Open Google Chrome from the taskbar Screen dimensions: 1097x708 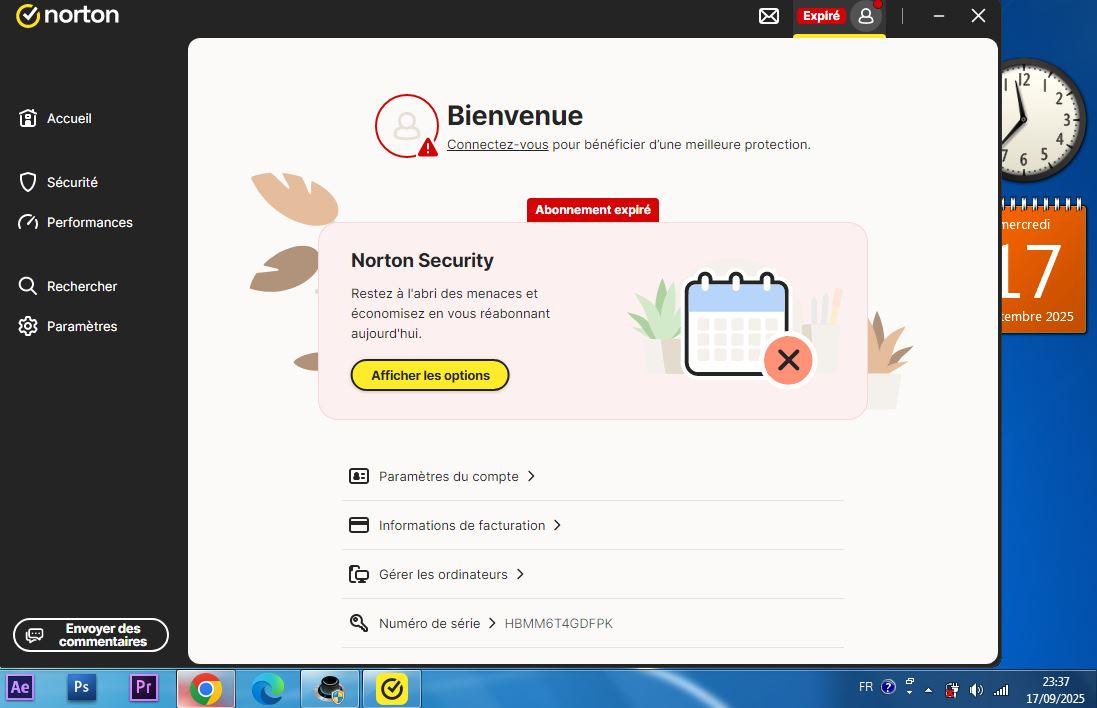pyautogui.click(x=205, y=689)
